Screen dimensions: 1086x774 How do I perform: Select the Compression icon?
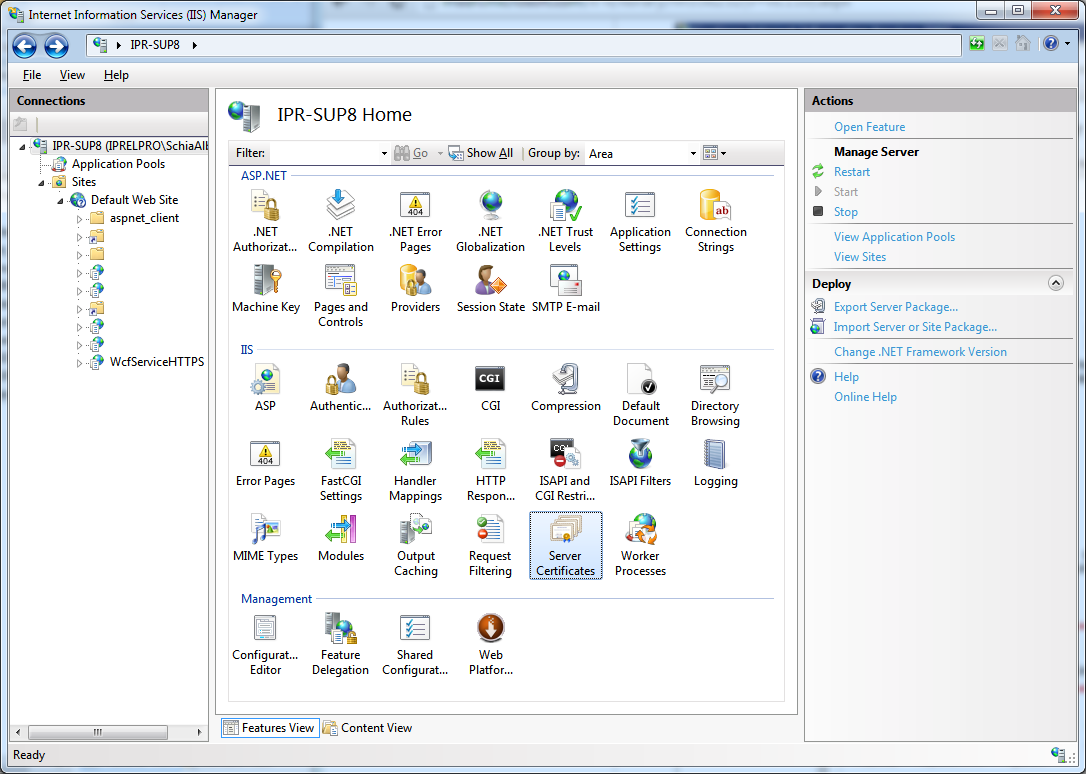pyautogui.click(x=566, y=388)
